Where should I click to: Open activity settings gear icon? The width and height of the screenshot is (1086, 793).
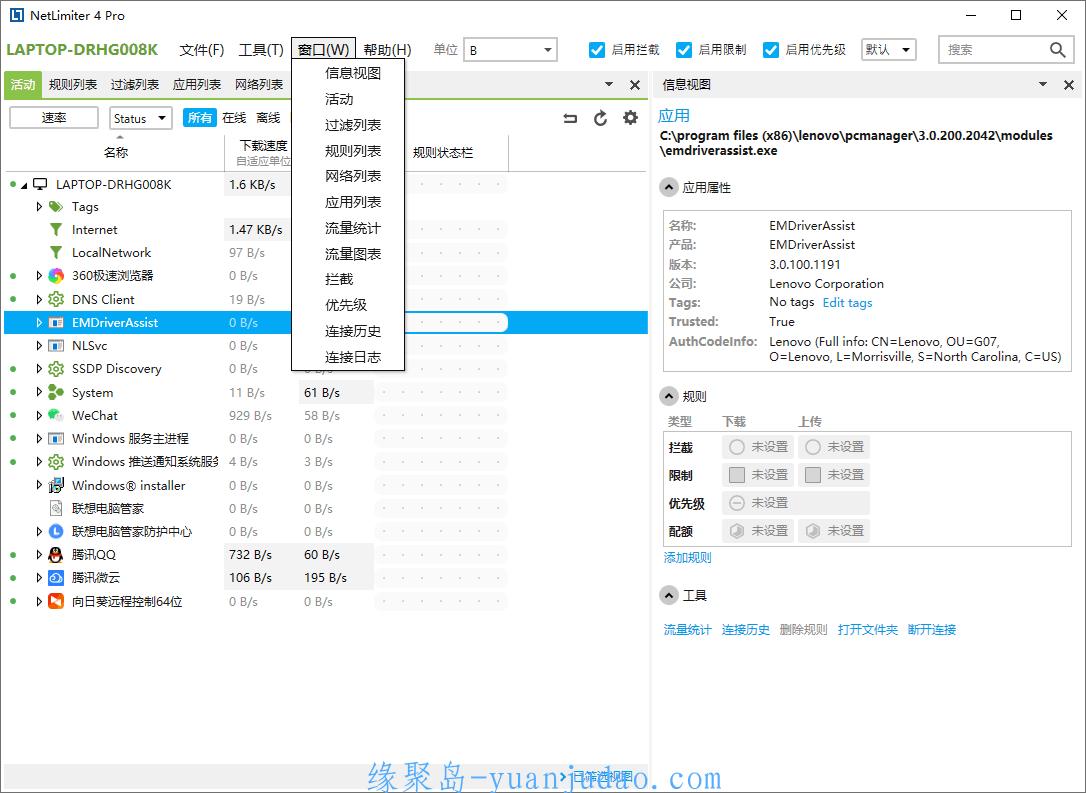pos(630,118)
